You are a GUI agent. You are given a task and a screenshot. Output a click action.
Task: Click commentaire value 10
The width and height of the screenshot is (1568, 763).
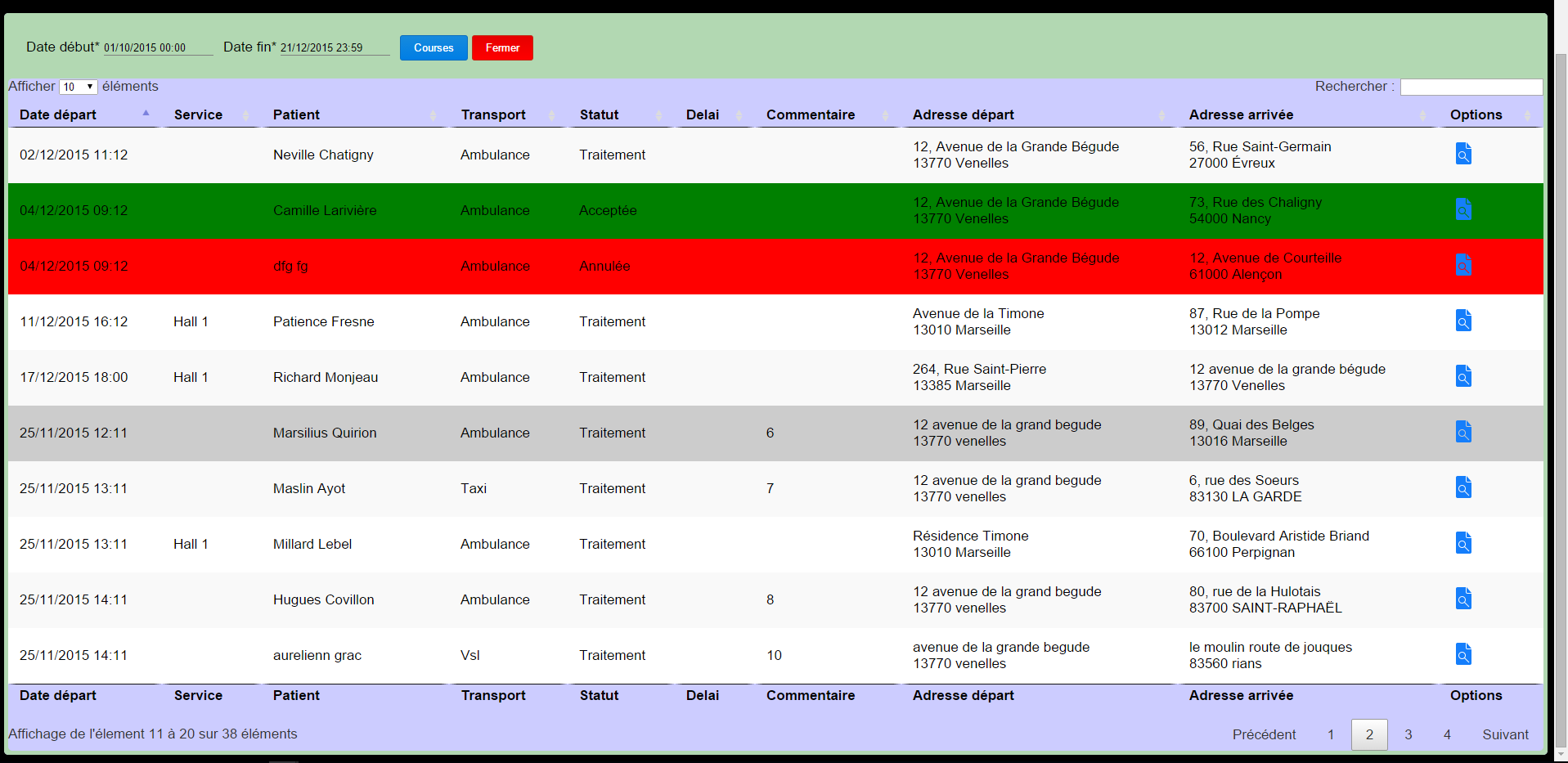(x=774, y=655)
